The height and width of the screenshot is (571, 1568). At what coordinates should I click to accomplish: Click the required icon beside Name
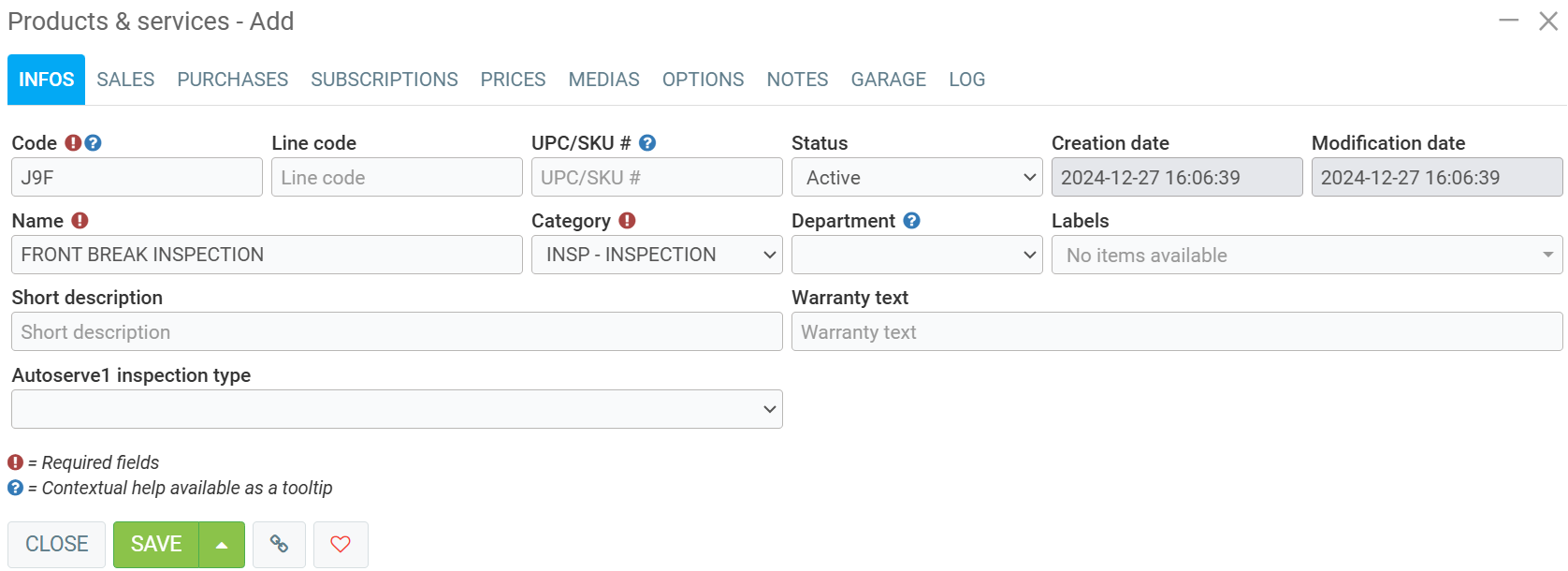[80, 221]
